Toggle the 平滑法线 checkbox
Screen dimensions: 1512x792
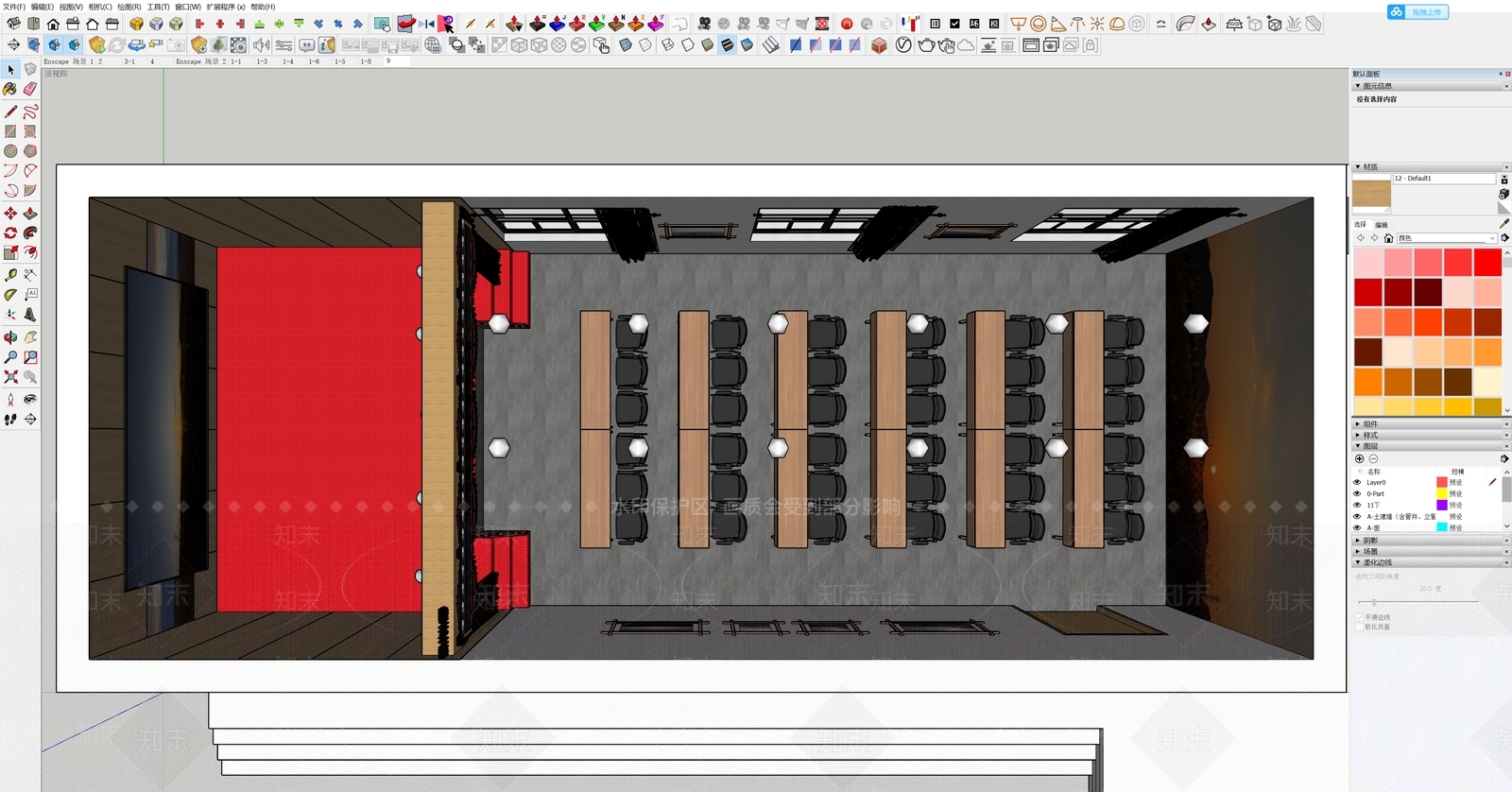(x=1360, y=617)
